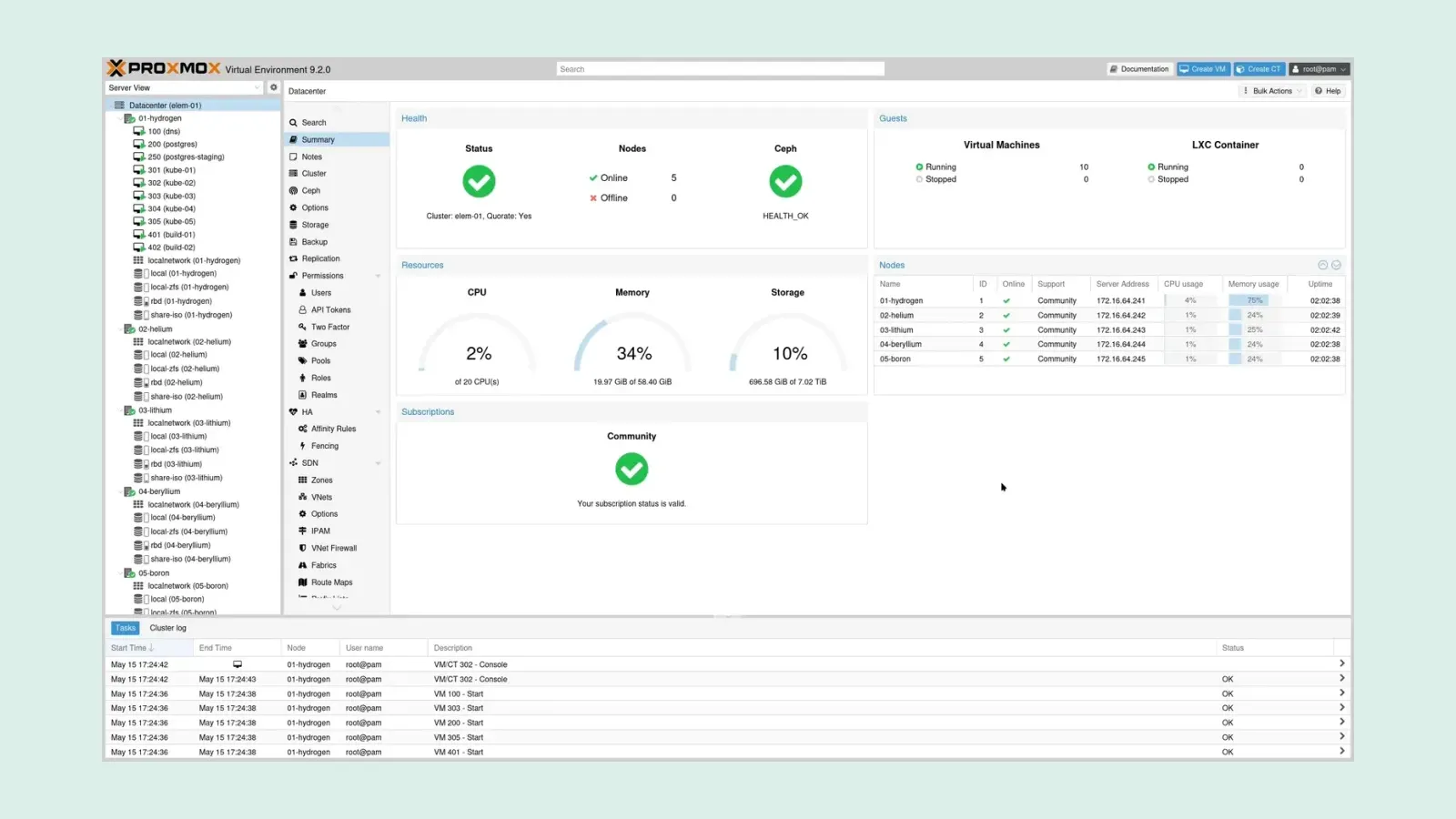The height and width of the screenshot is (819, 1456).
Task: Click the Create VM button
Action: coord(1203,69)
